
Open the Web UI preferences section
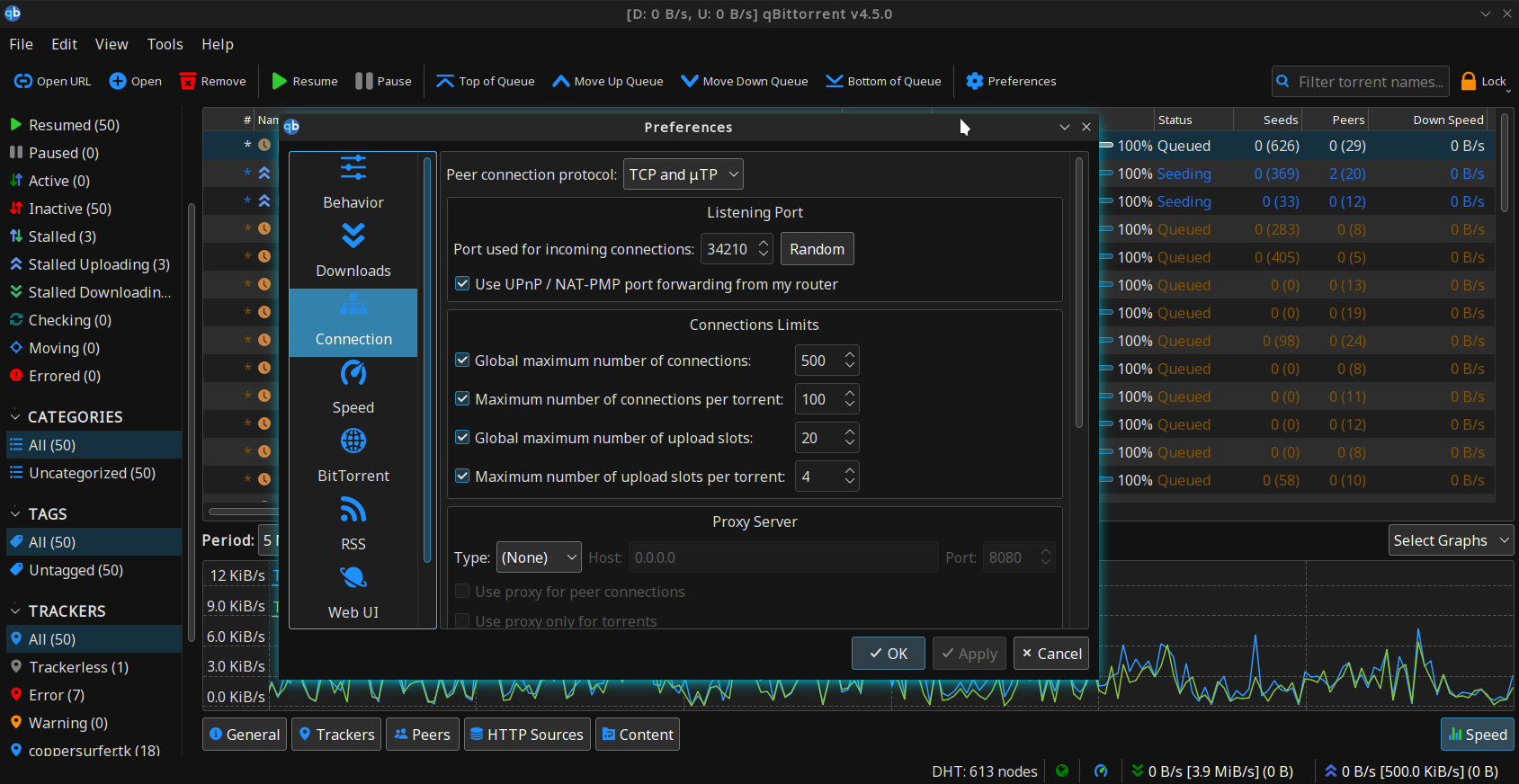353,594
